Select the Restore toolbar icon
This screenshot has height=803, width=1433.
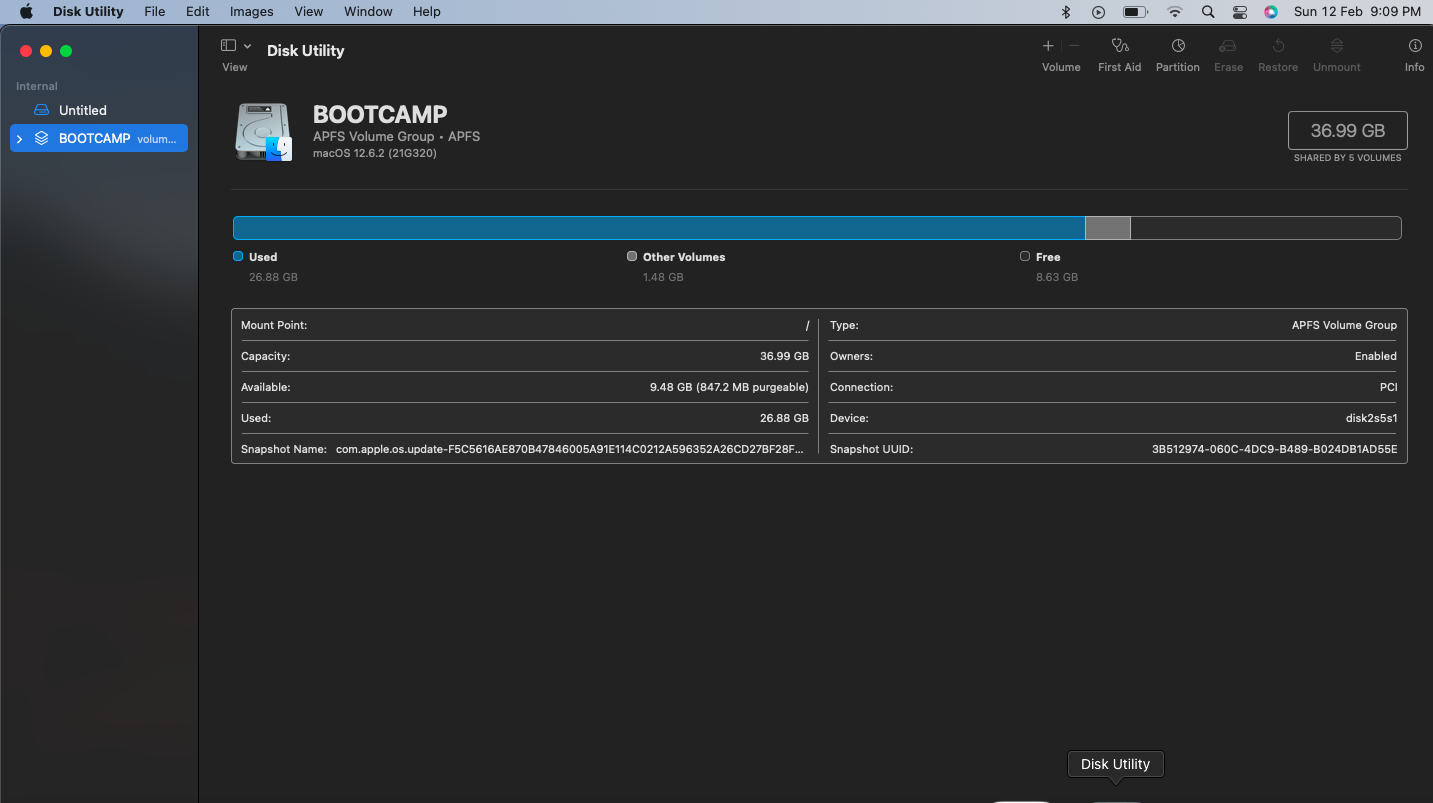(1277, 50)
